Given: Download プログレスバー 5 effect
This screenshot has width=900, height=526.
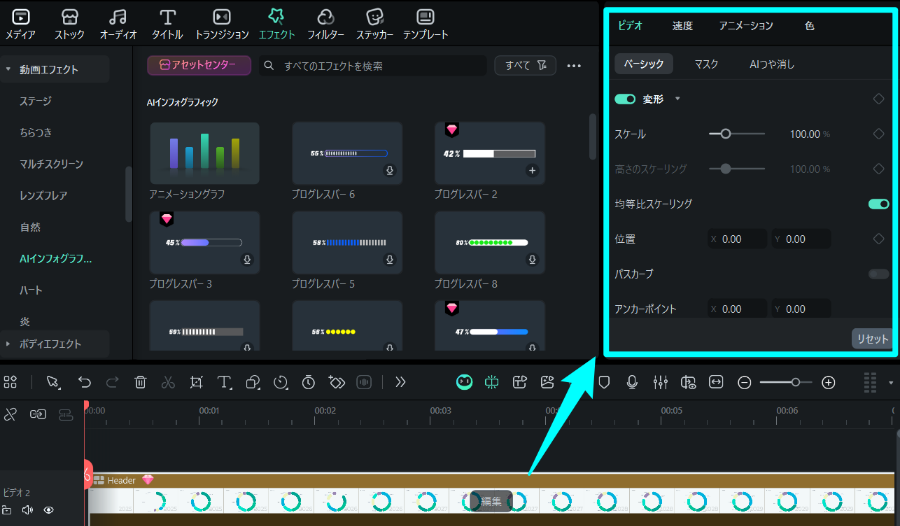Looking at the screenshot, I should click(x=390, y=260).
